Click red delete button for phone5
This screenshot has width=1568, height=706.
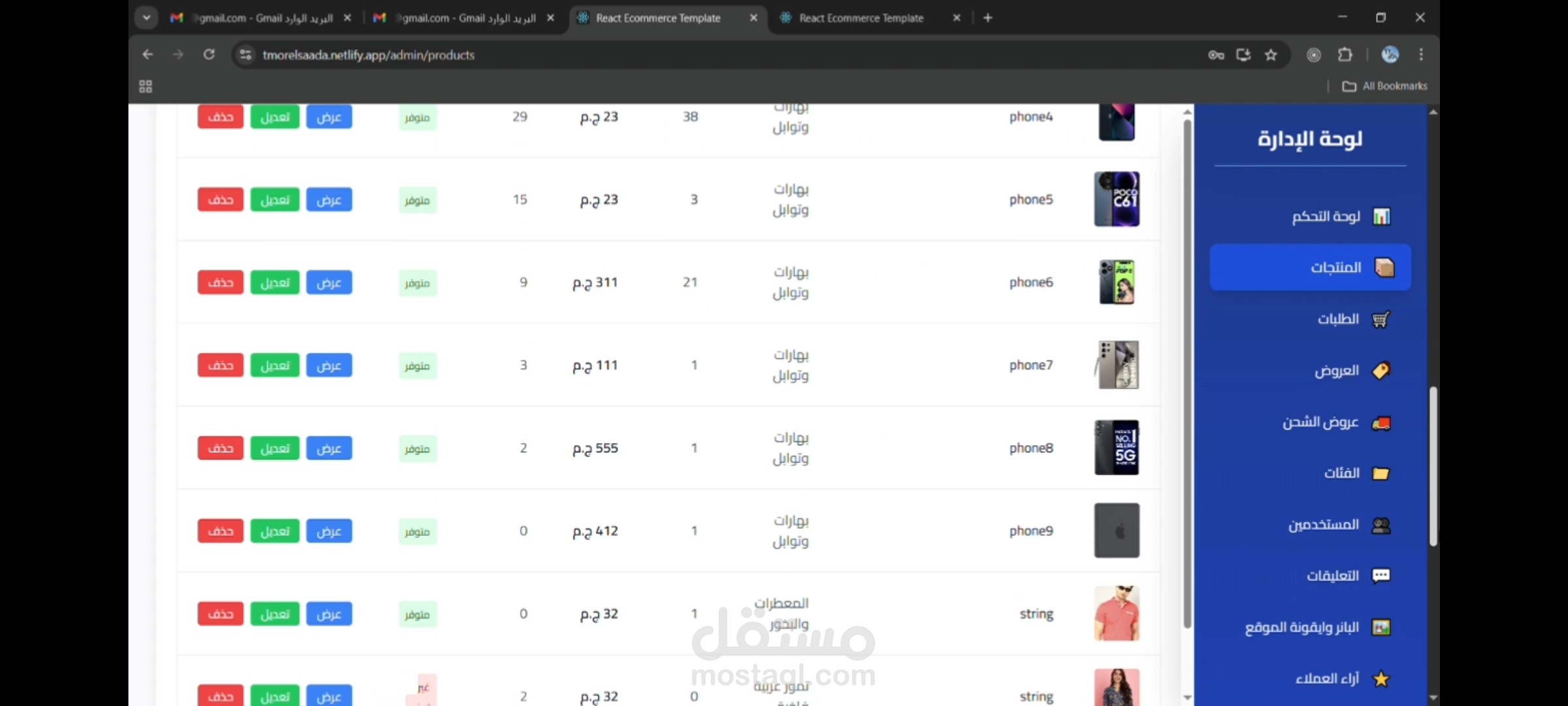coord(220,199)
